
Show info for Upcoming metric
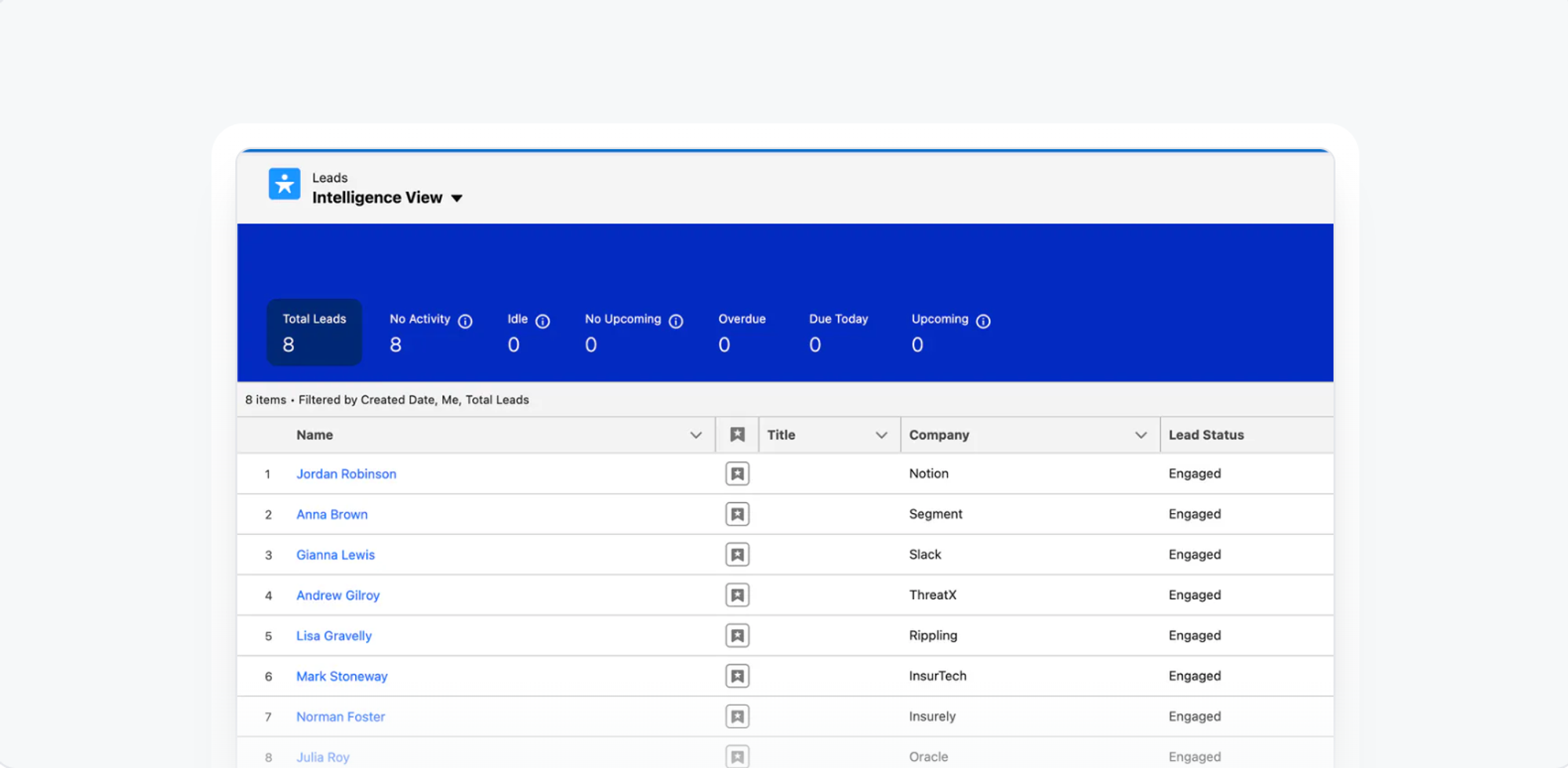(x=983, y=321)
